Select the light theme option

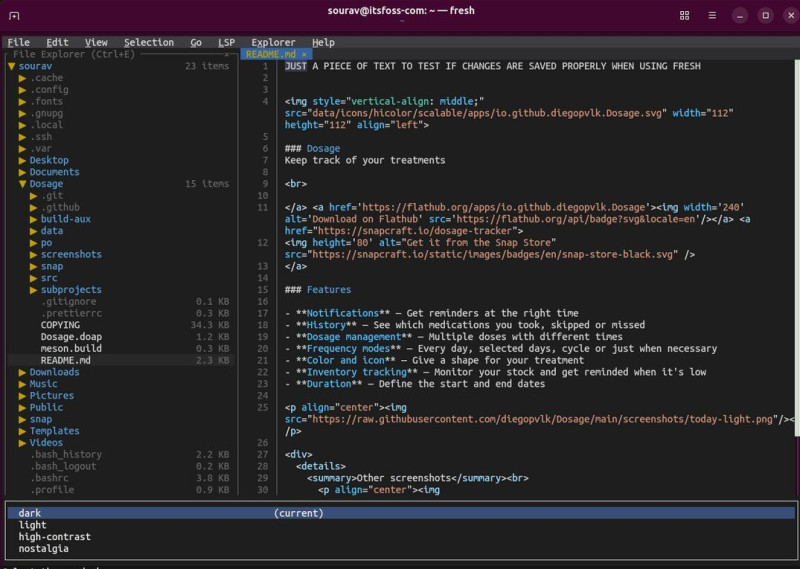pyautogui.click(x=33, y=525)
